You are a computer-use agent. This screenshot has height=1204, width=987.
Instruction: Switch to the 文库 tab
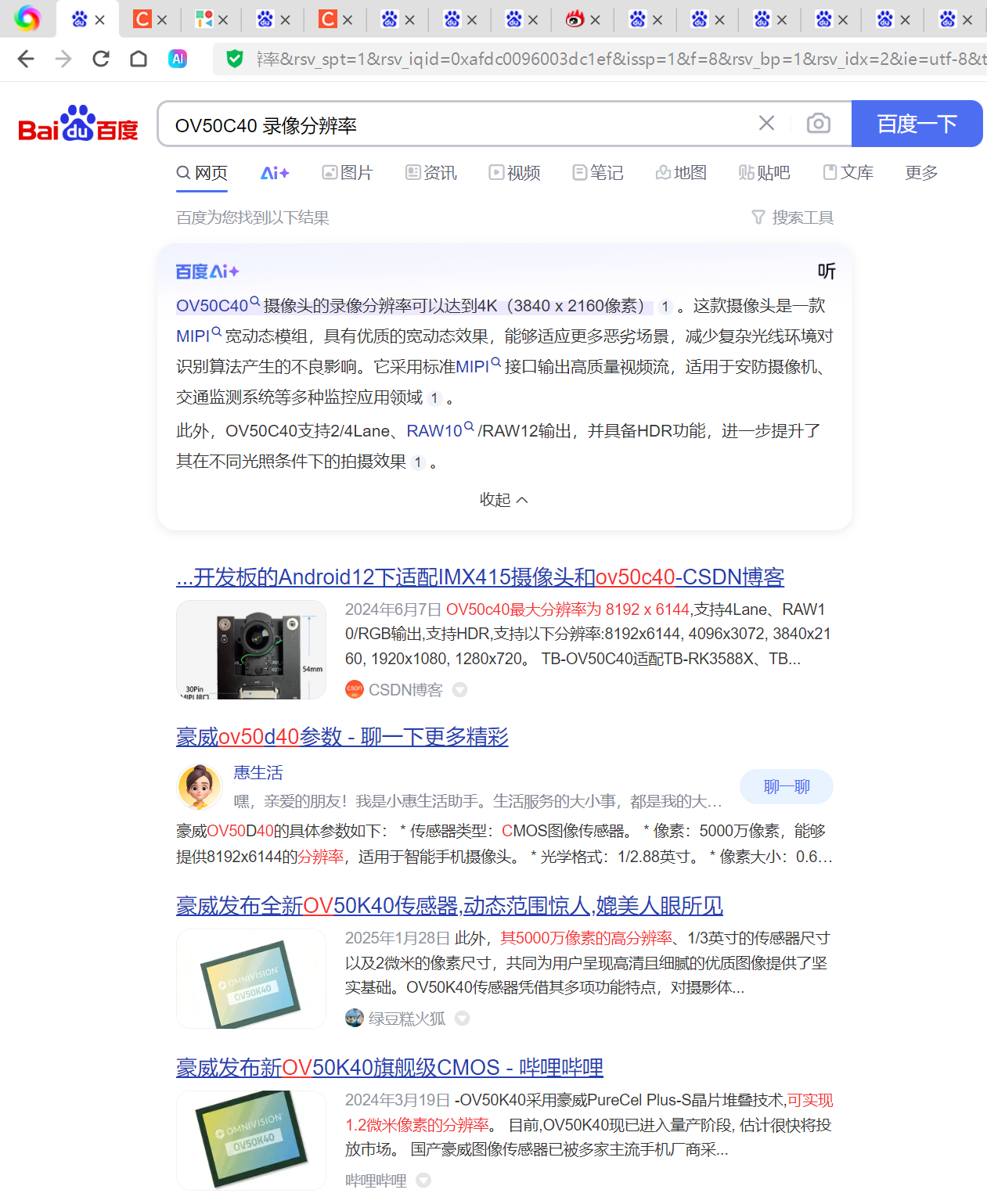848,172
